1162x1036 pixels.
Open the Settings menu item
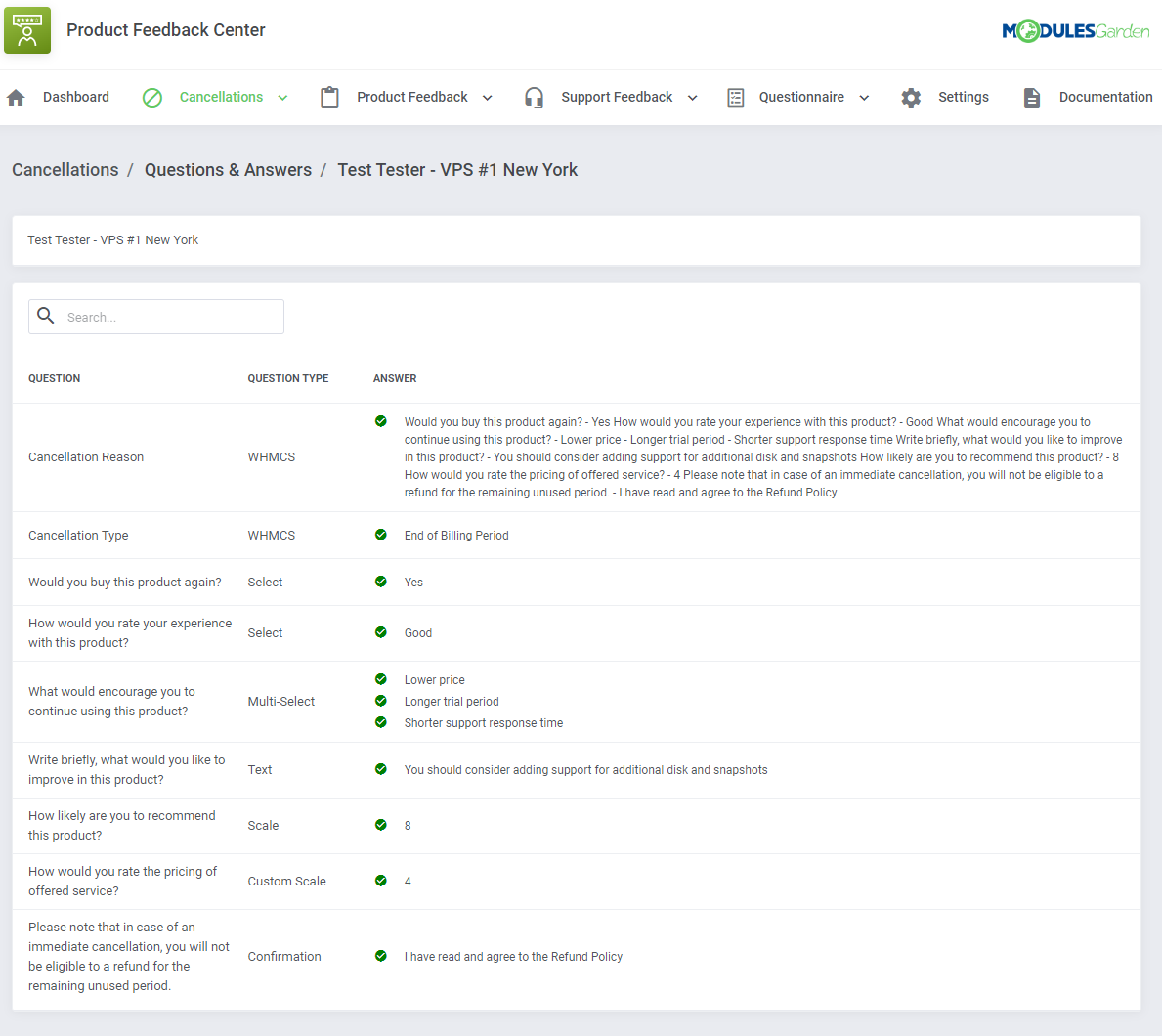pos(964,97)
